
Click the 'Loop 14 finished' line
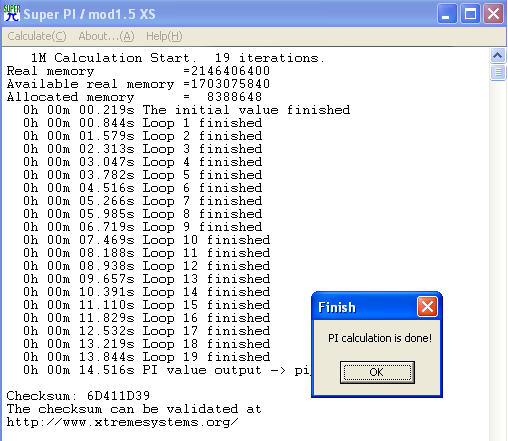click(146, 292)
